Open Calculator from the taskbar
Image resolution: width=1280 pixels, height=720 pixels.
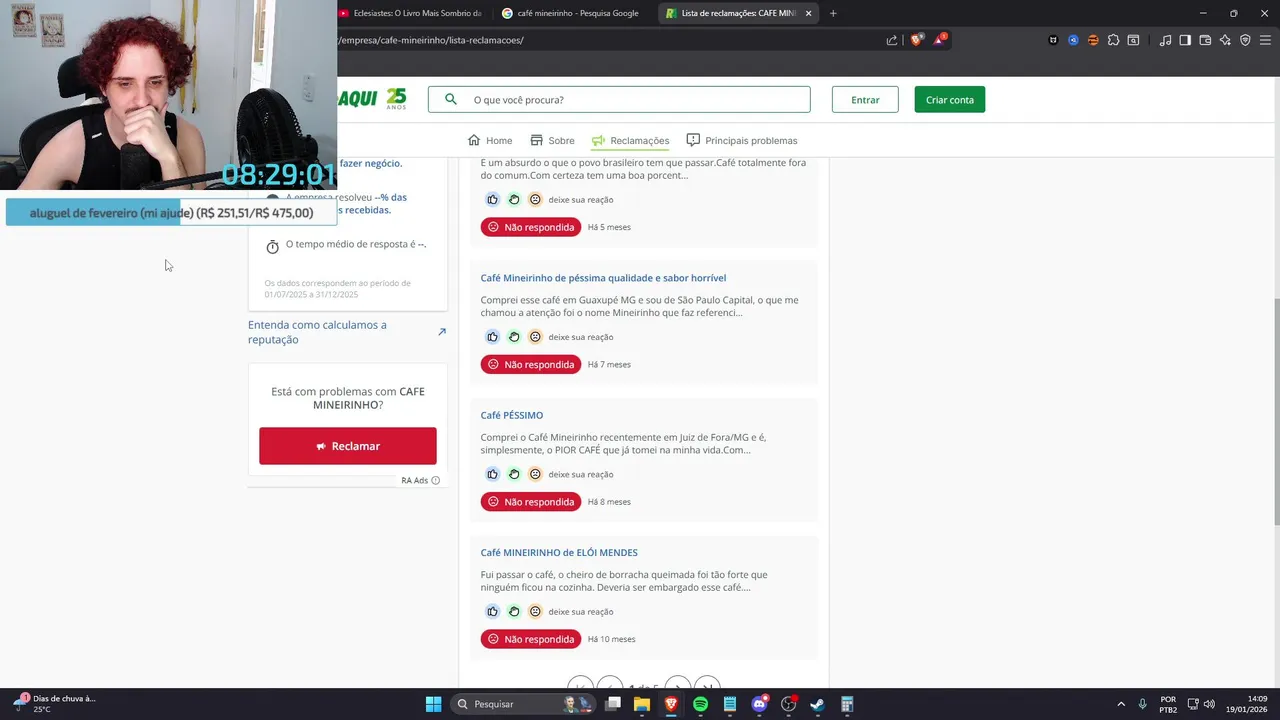pyautogui.click(x=846, y=704)
